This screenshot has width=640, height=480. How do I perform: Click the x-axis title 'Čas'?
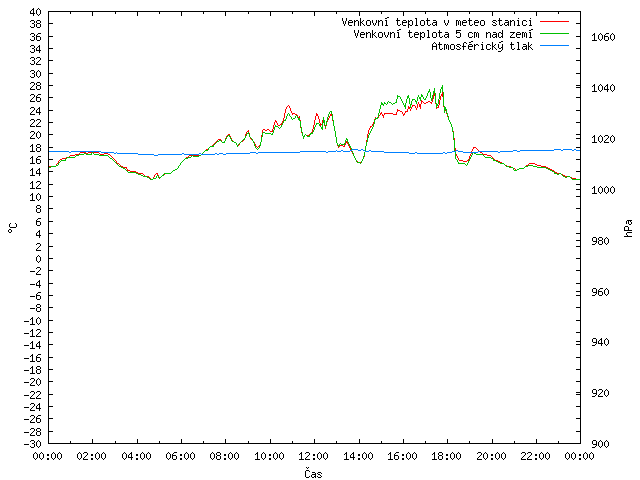point(313,473)
